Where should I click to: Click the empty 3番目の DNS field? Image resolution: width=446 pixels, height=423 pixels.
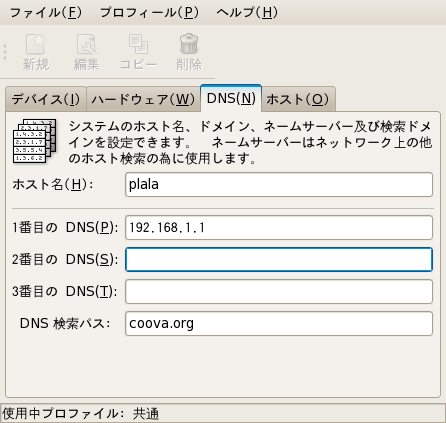(279, 292)
